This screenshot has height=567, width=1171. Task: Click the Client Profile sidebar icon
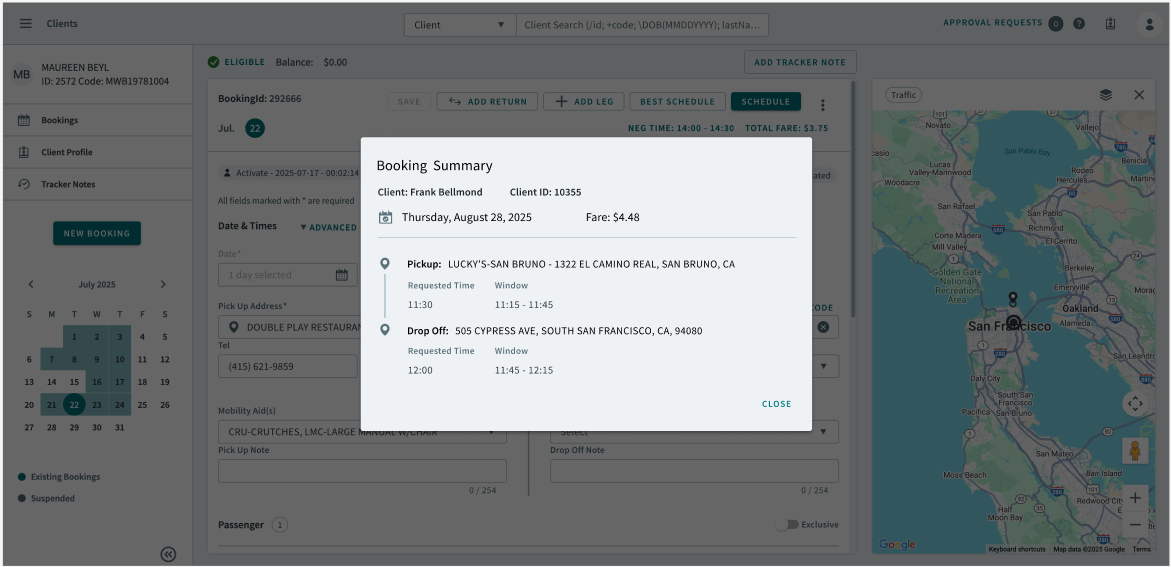24,152
